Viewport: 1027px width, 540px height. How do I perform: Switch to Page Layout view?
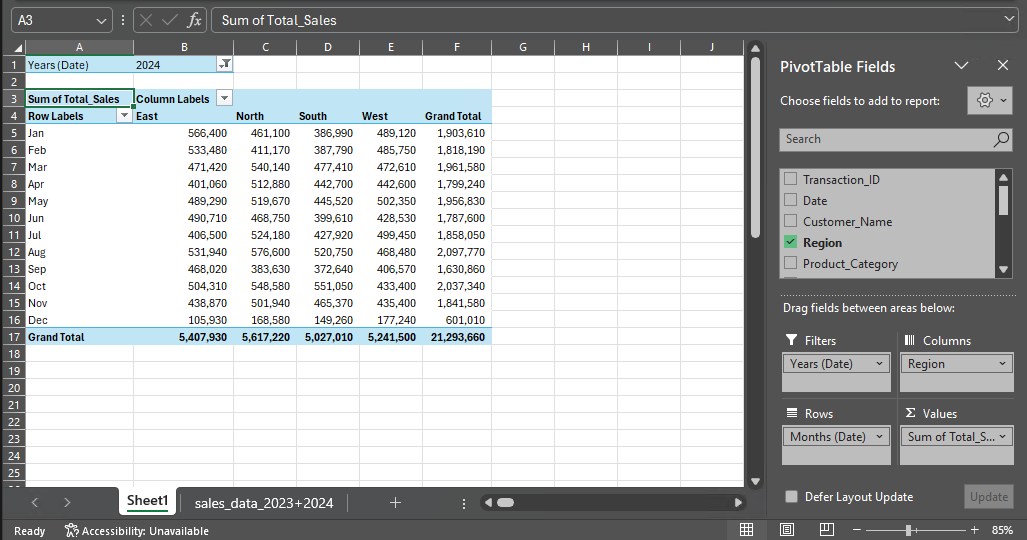click(x=787, y=529)
